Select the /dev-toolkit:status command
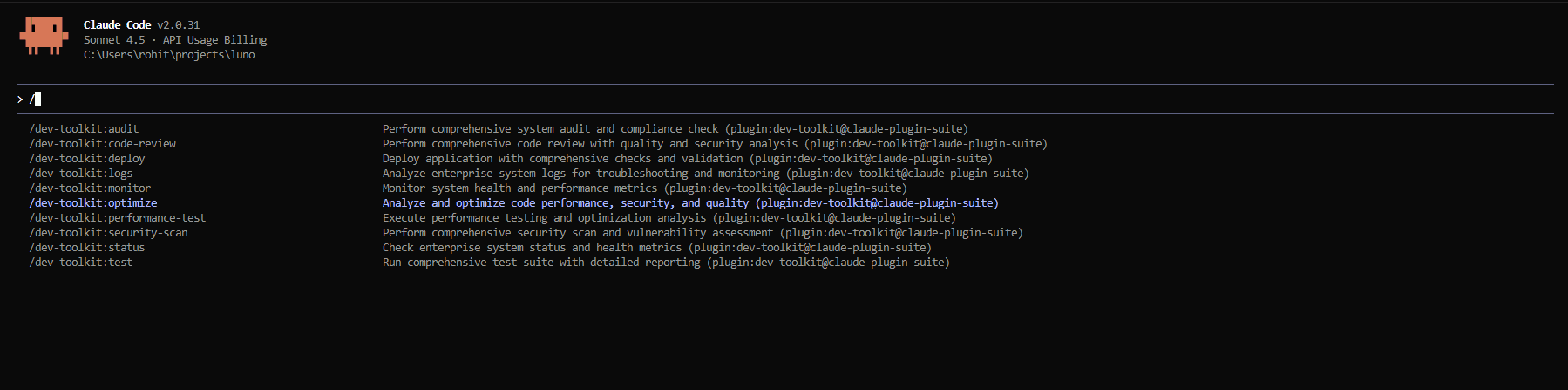1568x390 pixels. (x=87, y=248)
